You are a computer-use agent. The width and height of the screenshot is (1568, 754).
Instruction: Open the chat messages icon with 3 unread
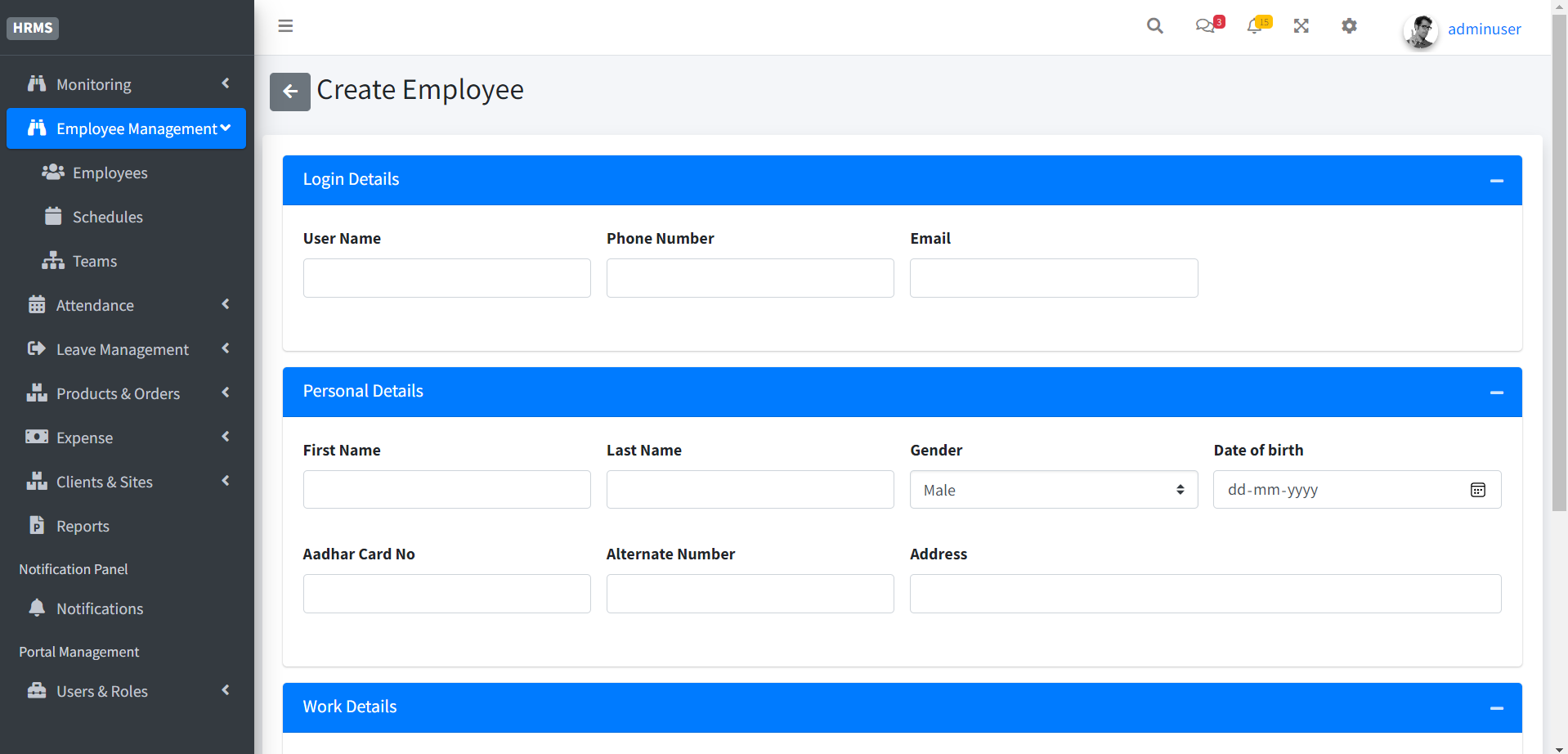pos(1207,25)
